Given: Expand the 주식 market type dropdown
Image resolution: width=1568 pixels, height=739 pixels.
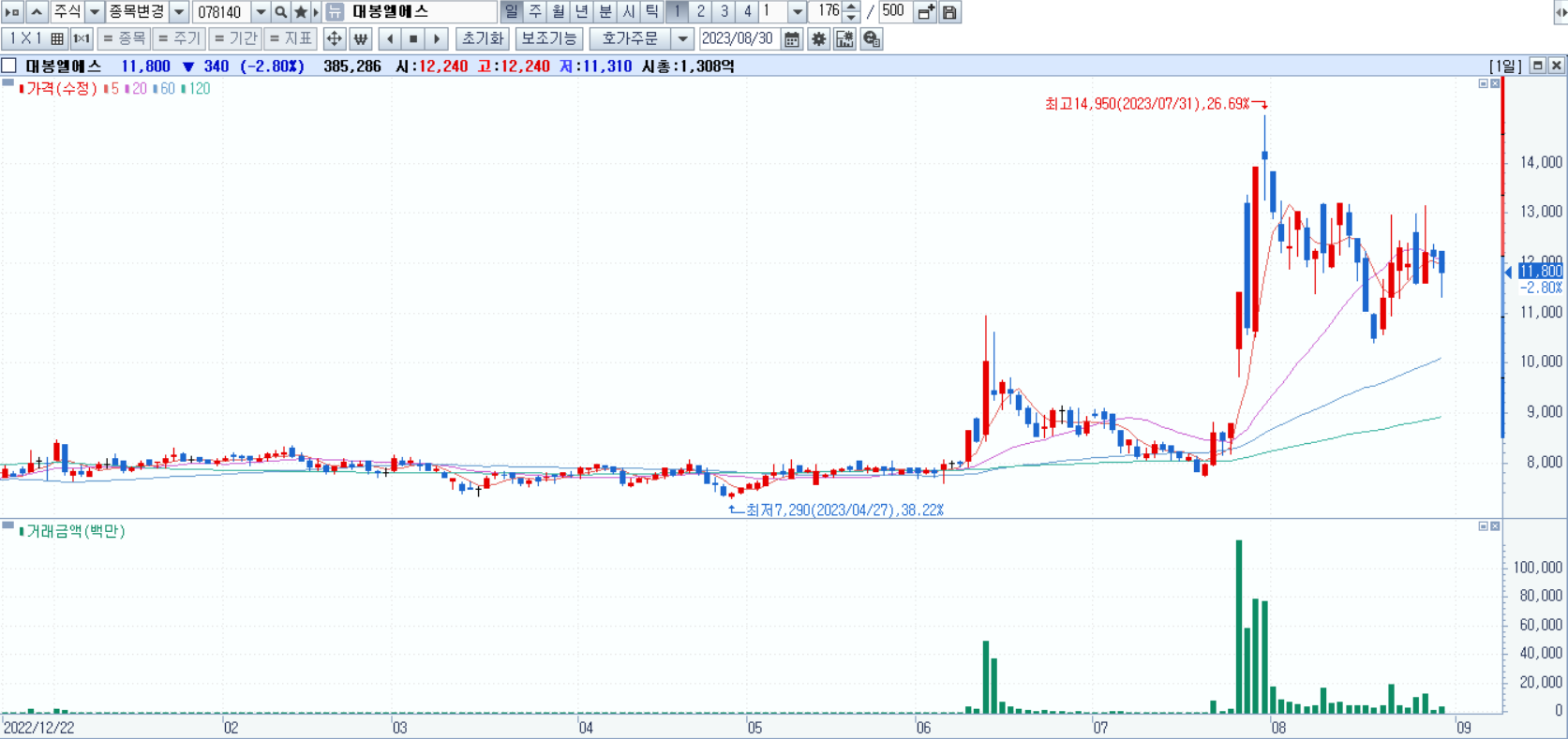Looking at the screenshot, I should tap(95, 12).
